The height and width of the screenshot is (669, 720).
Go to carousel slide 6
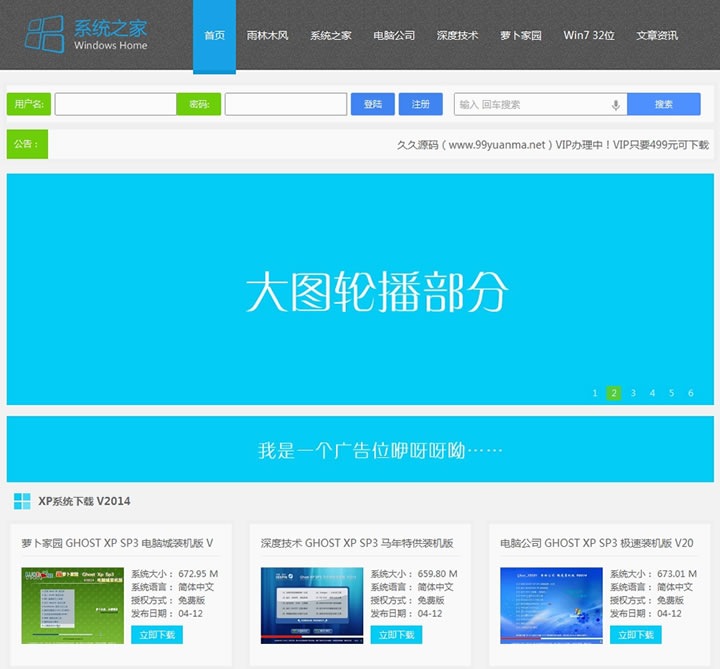click(691, 393)
